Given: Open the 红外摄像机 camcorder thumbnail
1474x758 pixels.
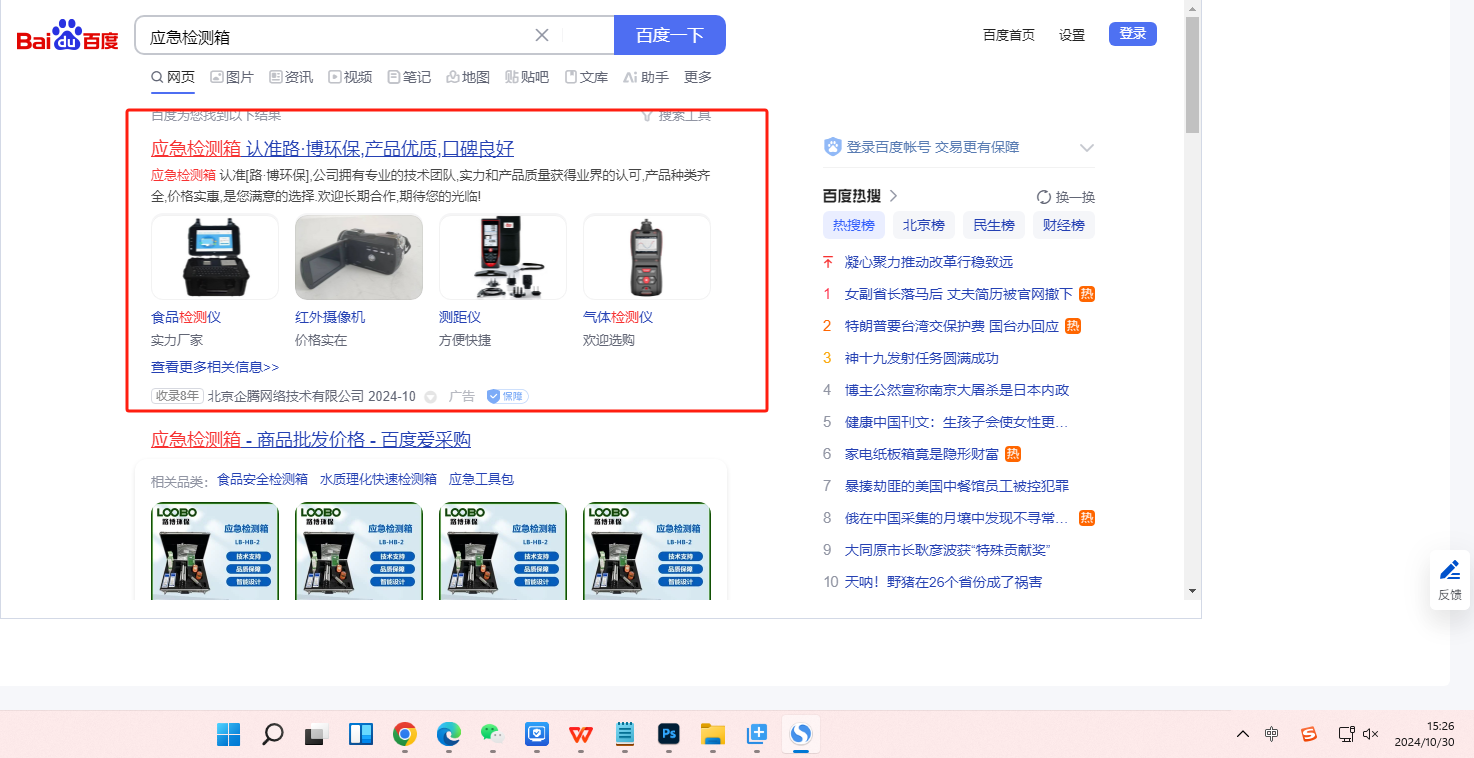Looking at the screenshot, I should pyautogui.click(x=359, y=257).
